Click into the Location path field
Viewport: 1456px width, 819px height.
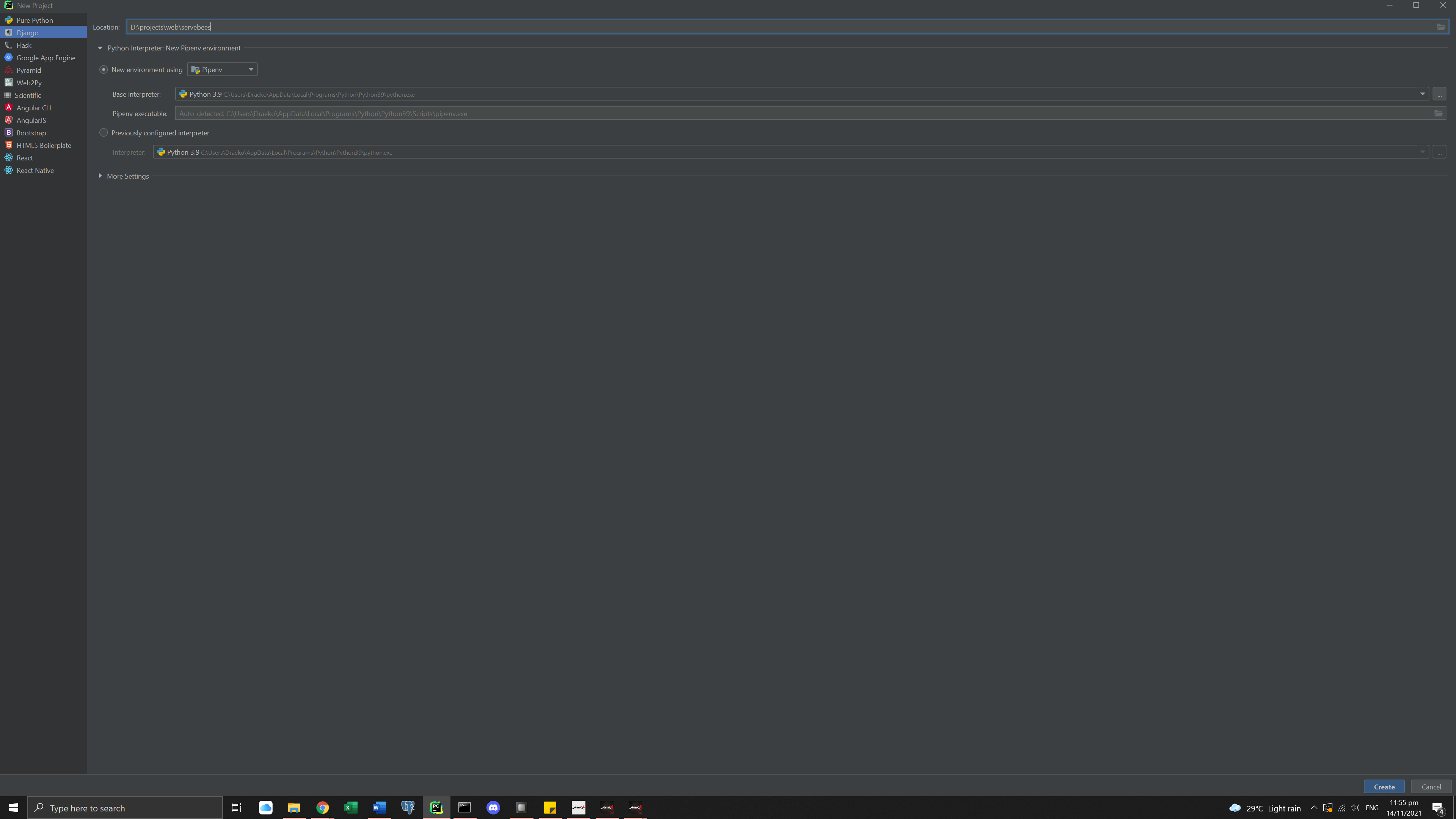735,27
